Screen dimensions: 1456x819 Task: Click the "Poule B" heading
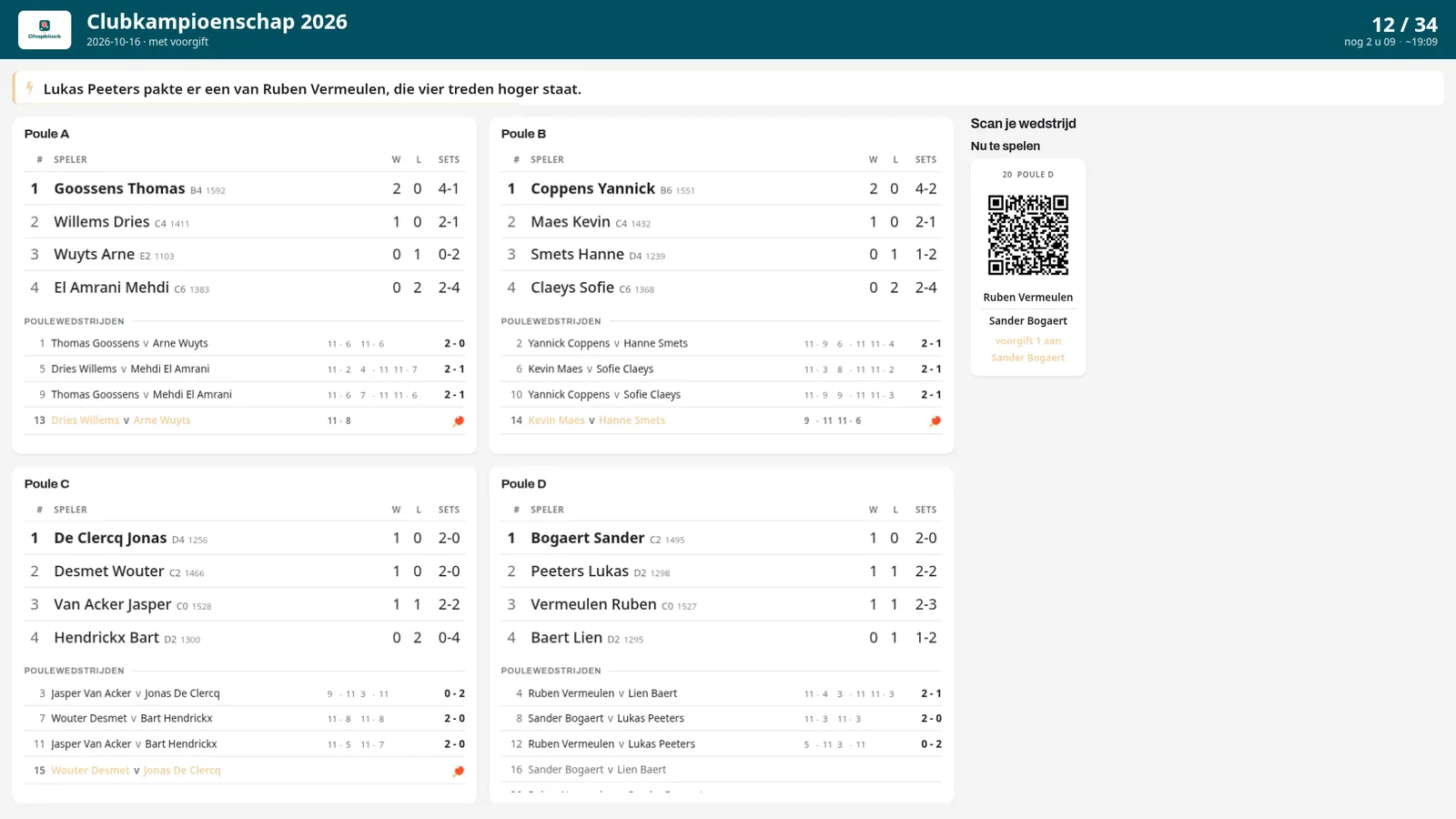[523, 134]
